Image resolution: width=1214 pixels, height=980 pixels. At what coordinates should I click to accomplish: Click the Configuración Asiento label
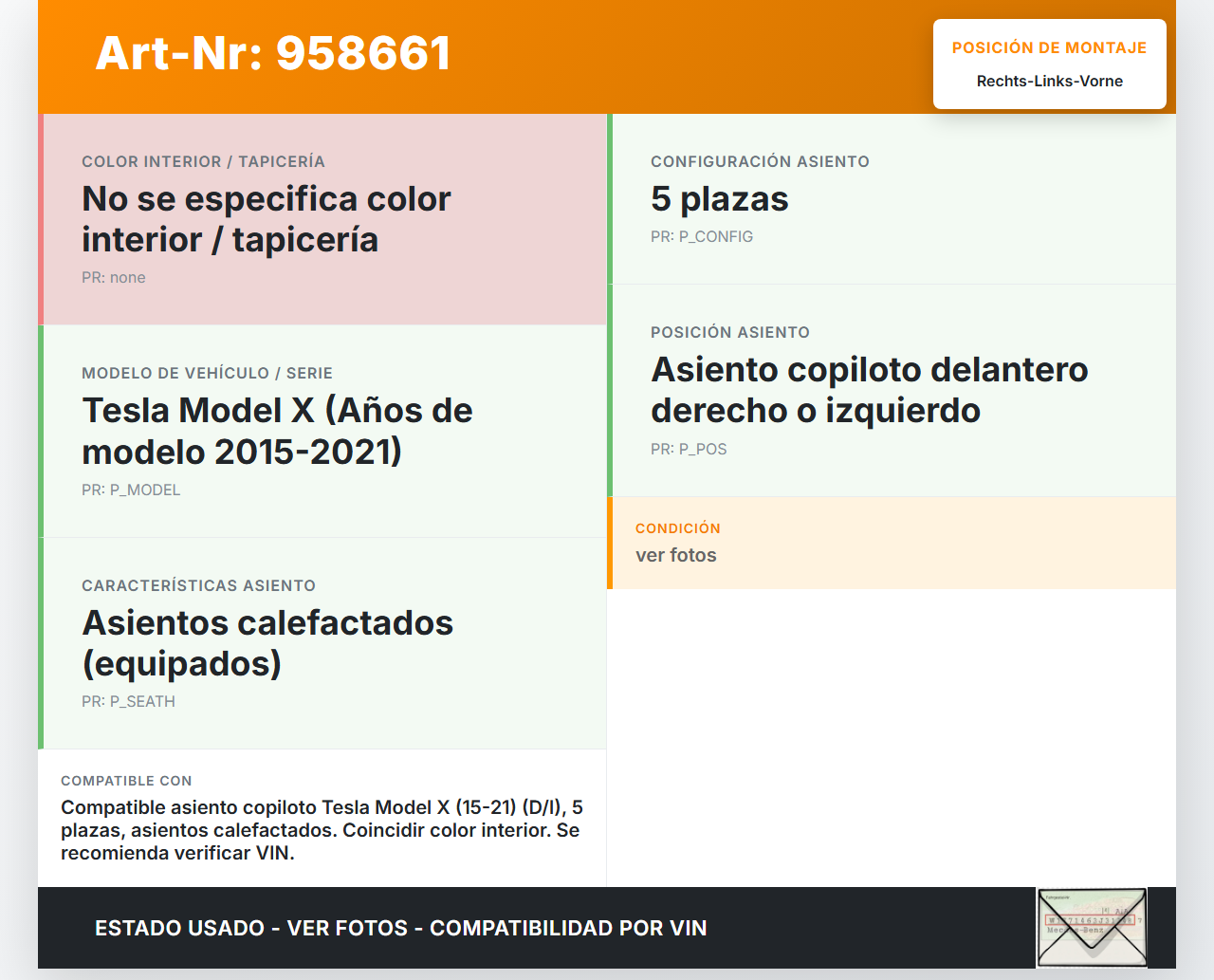pyautogui.click(x=760, y=161)
